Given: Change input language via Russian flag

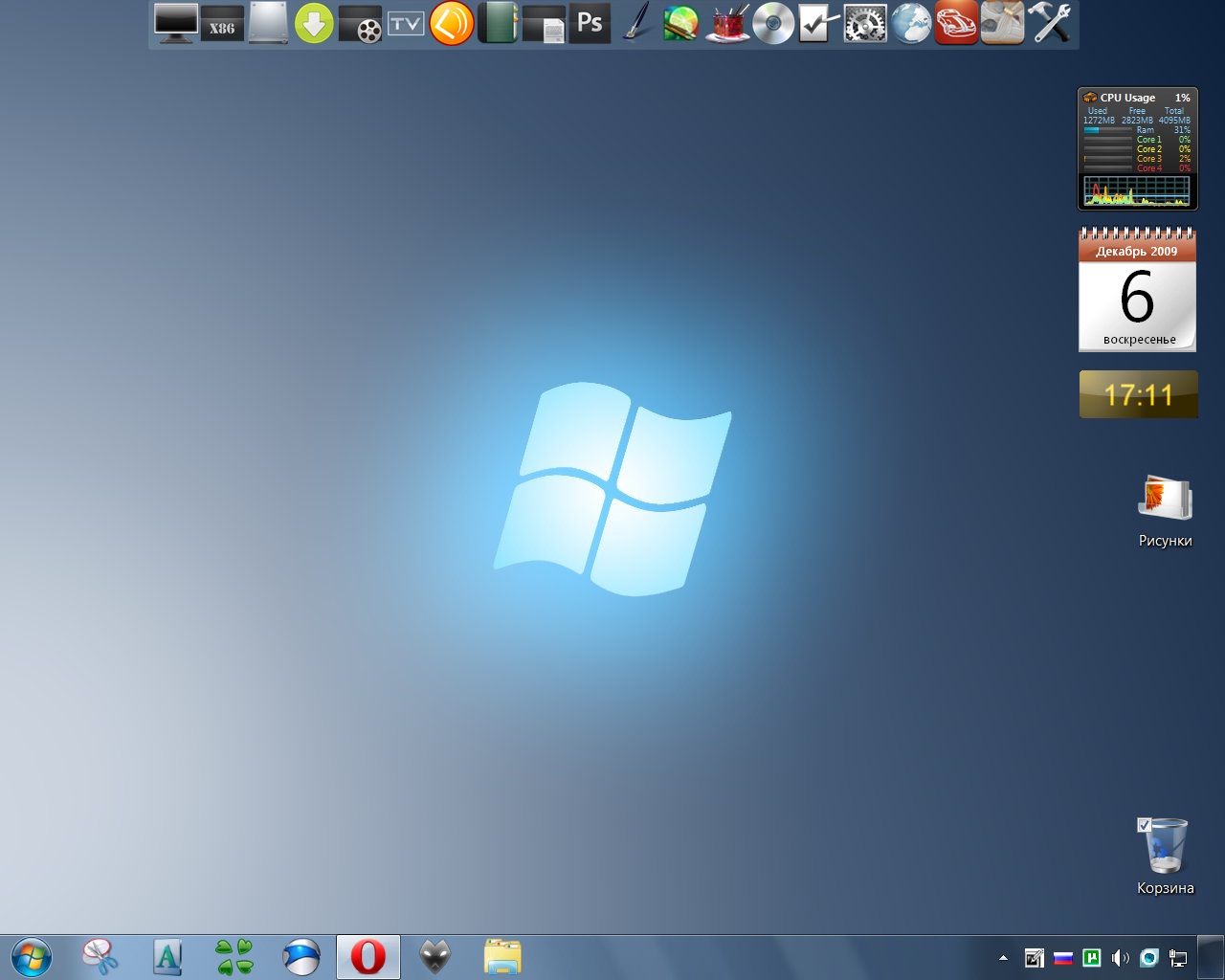Looking at the screenshot, I should (x=1063, y=958).
